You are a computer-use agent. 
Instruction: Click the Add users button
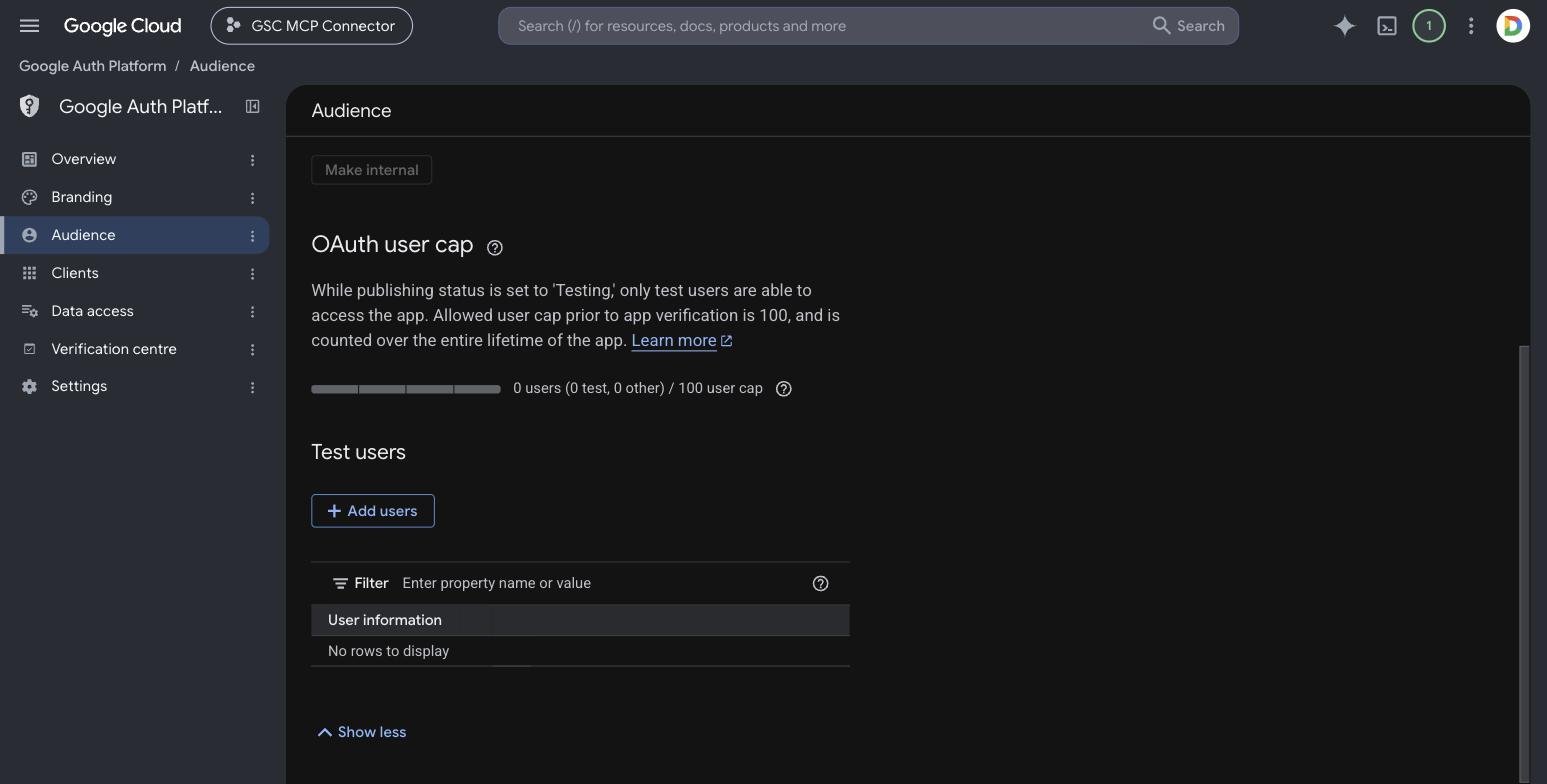(373, 511)
